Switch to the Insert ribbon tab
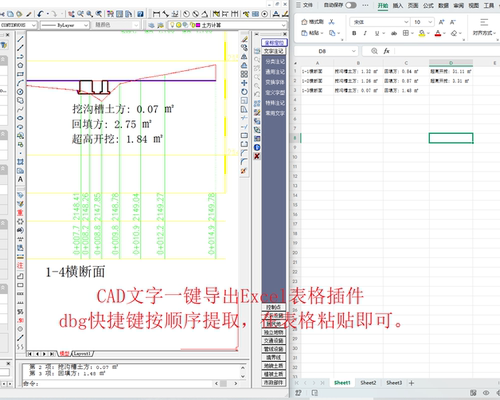The height and width of the screenshot is (400, 500). coord(398,5)
